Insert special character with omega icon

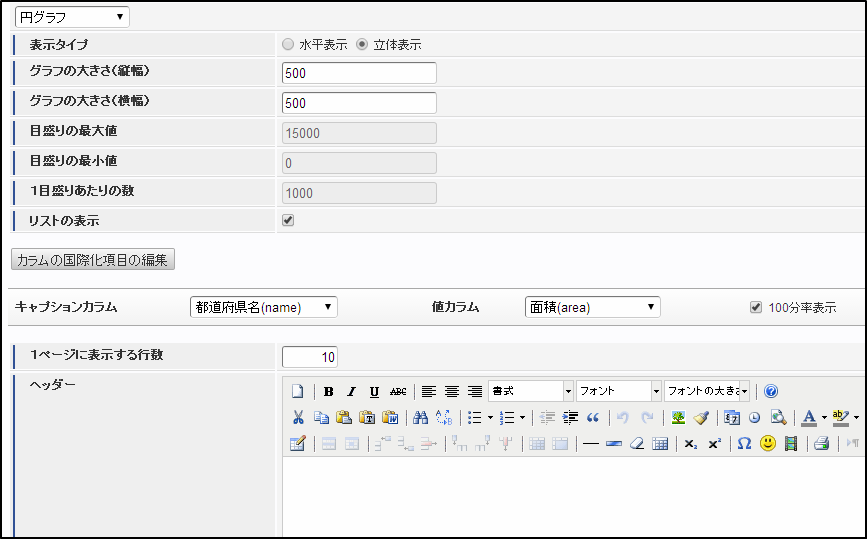745,443
